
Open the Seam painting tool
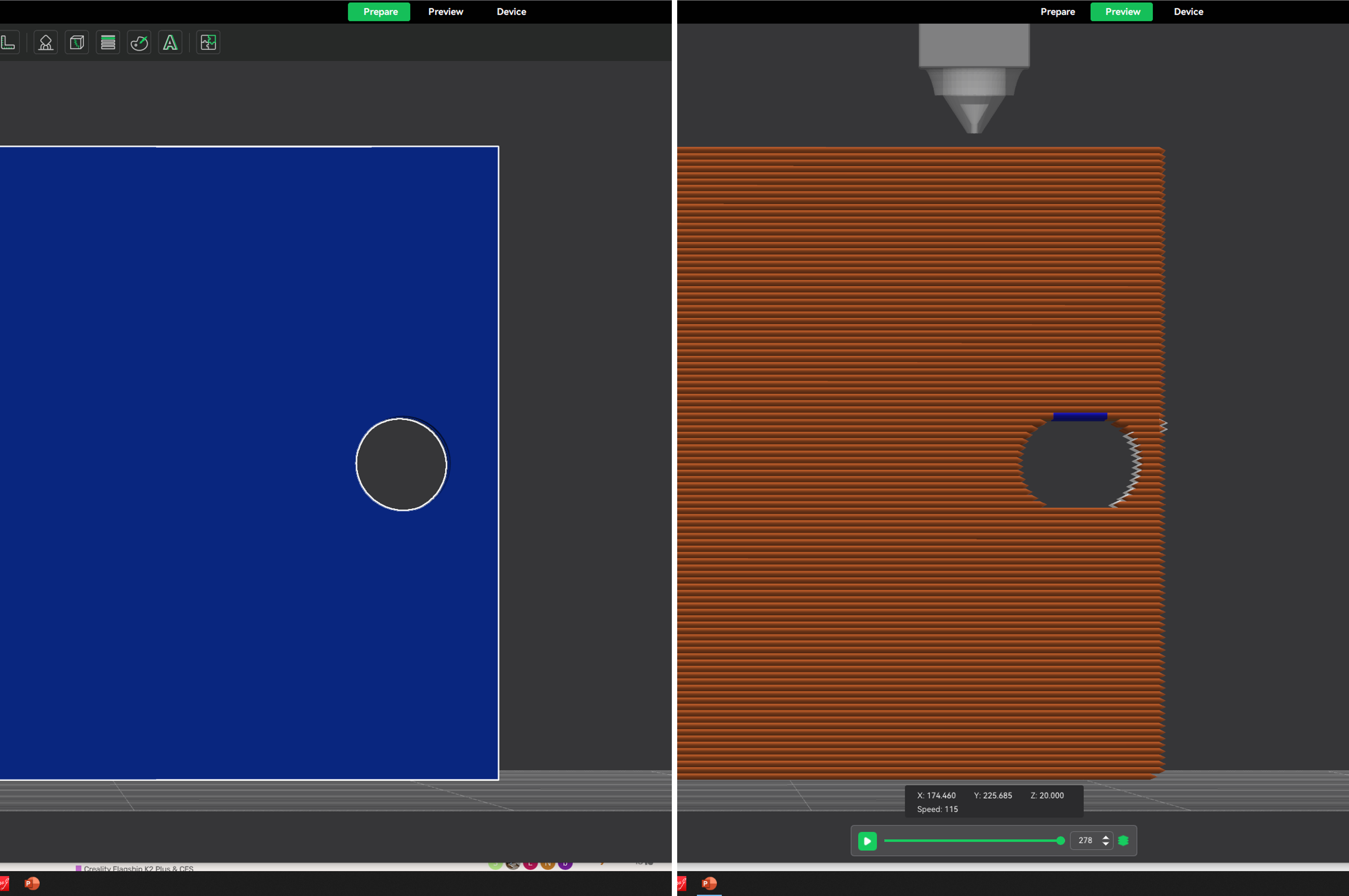tap(76, 42)
